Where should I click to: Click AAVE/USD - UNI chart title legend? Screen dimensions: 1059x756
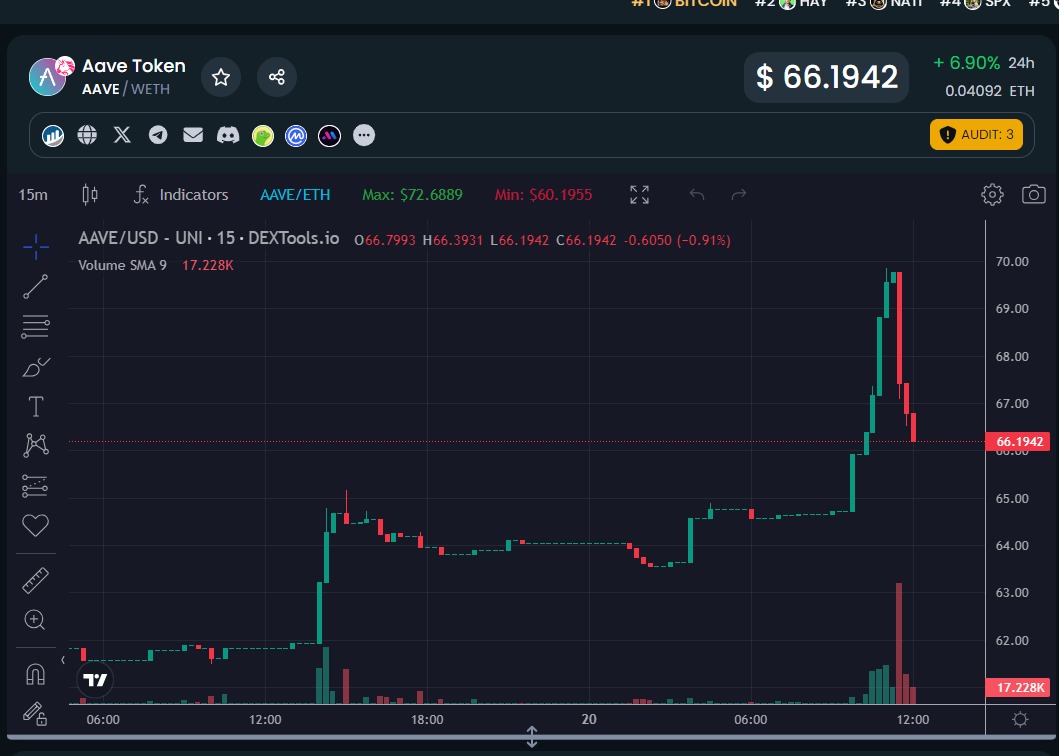209,238
